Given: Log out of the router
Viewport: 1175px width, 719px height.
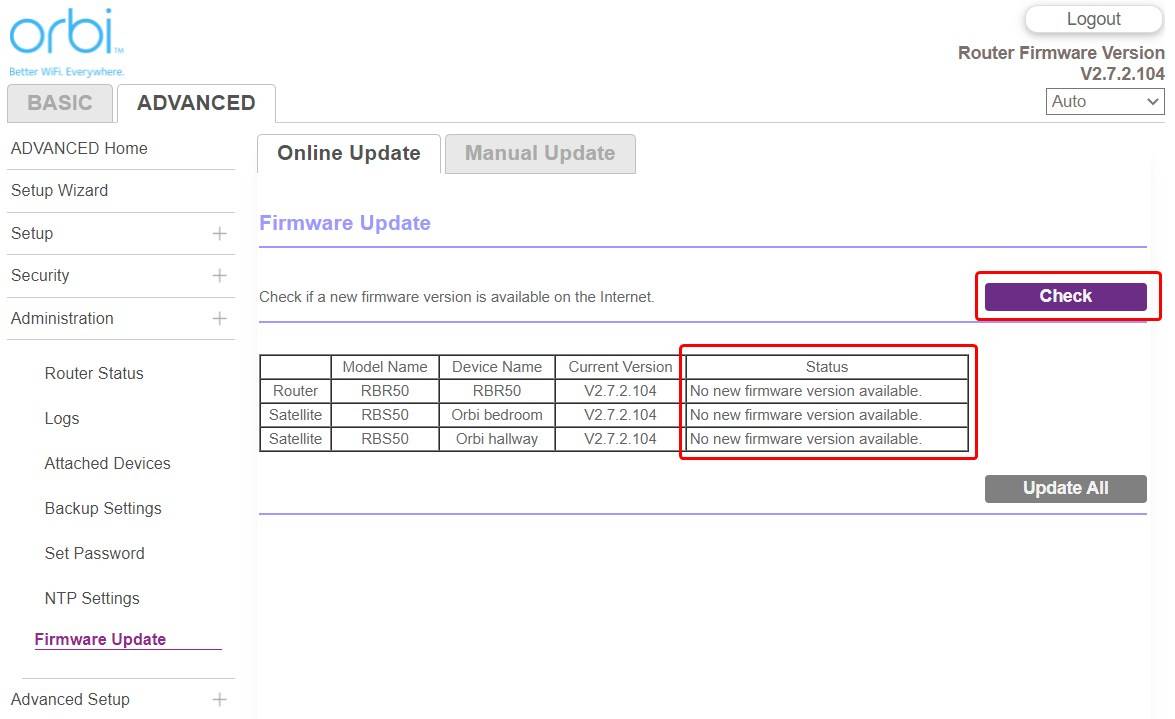Looking at the screenshot, I should click(x=1093, y=18).
